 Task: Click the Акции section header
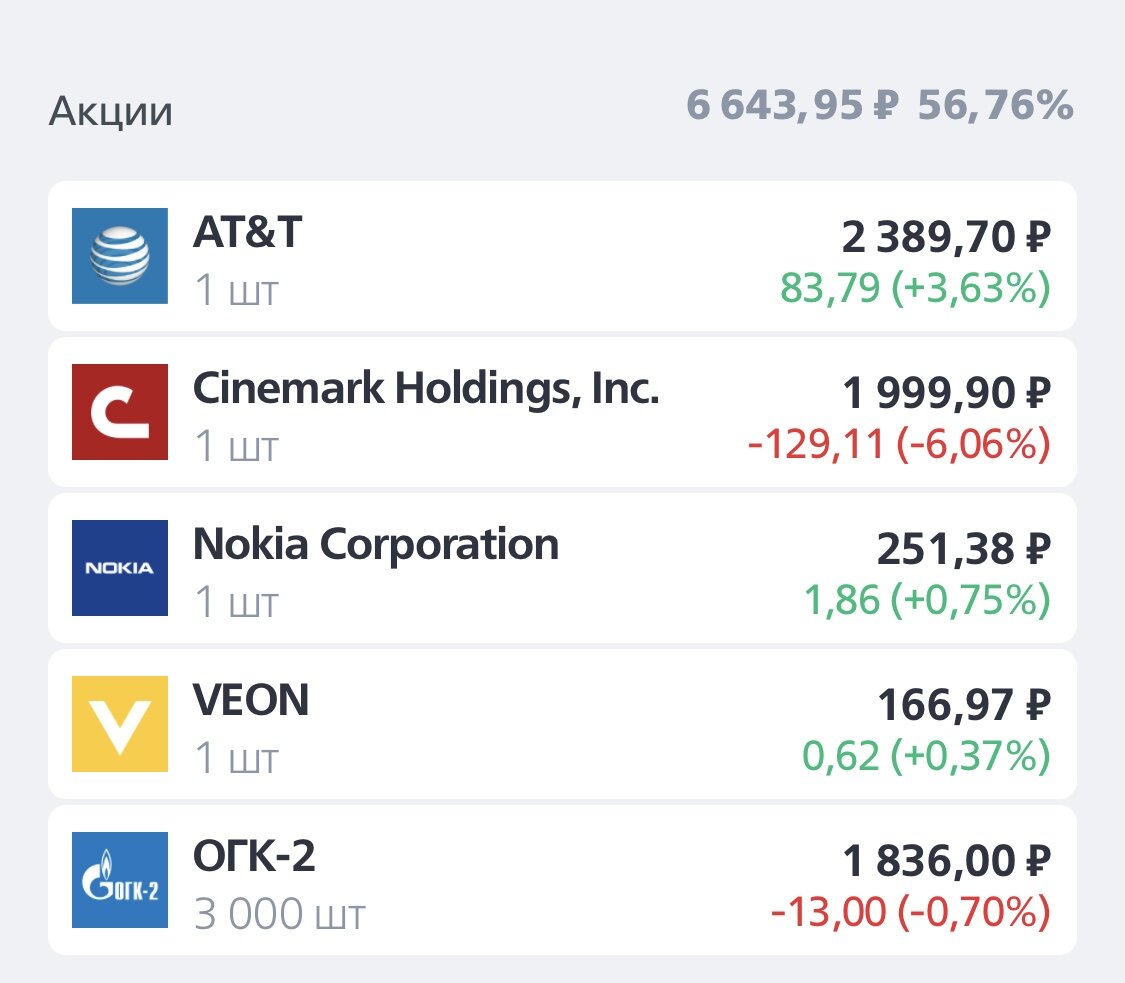coord(110,110)
